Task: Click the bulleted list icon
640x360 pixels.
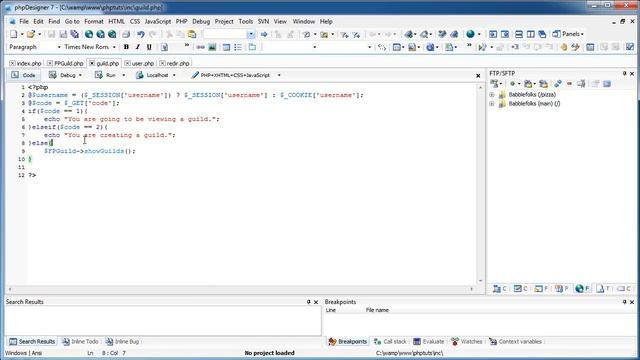Action: 238,47
